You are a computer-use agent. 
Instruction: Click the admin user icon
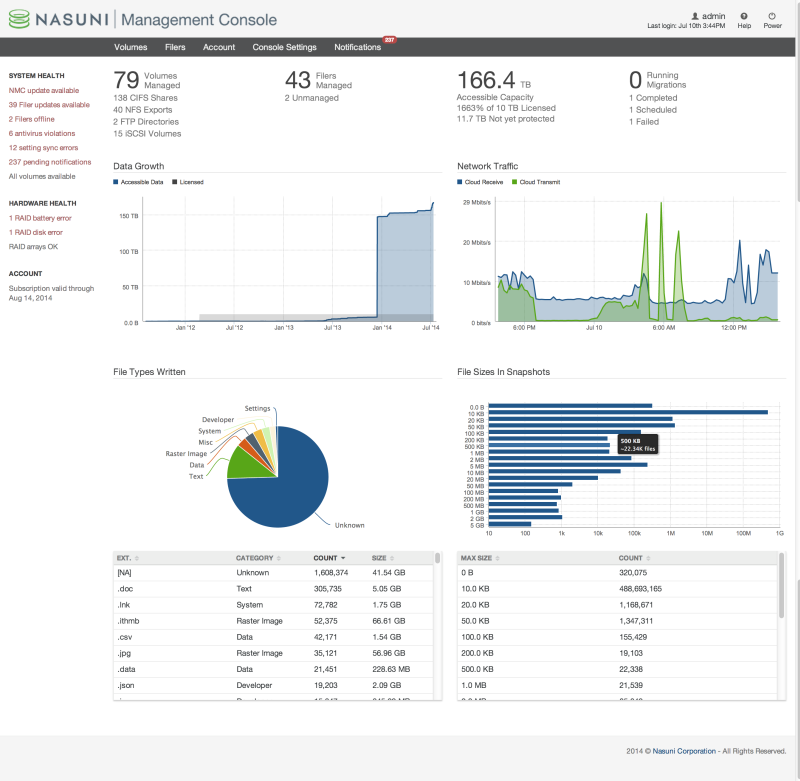click(x=695, y=16)
